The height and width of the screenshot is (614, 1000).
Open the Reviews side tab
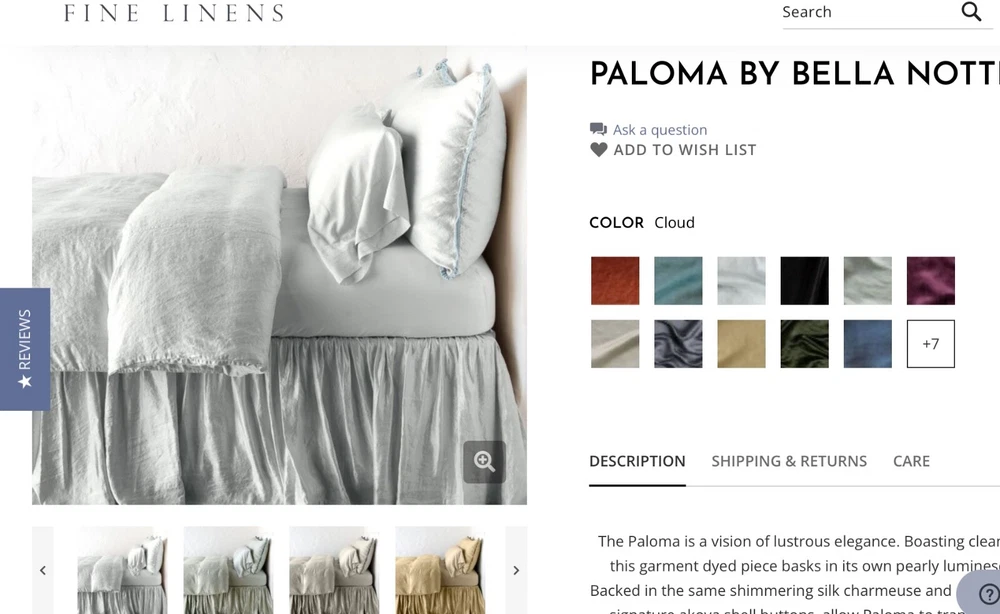click(25, 349)
